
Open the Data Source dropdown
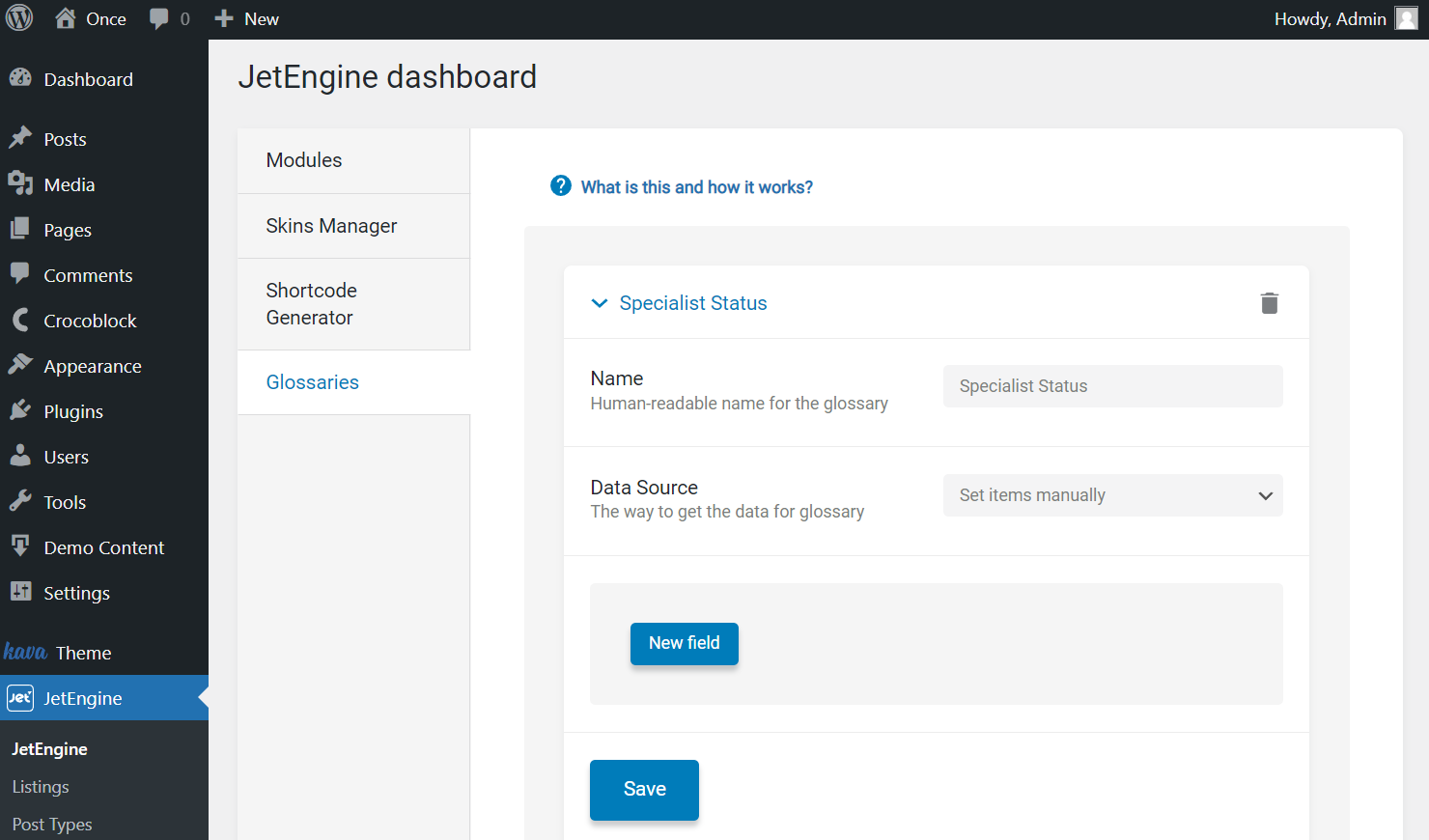pos(1113,495)
